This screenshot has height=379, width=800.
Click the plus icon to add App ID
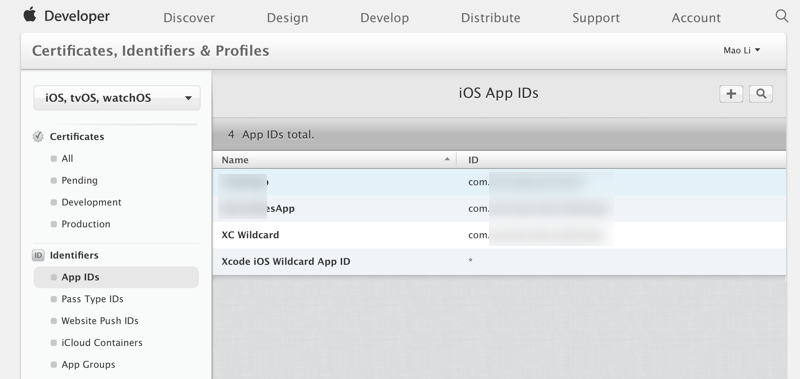tap(731, 94)
